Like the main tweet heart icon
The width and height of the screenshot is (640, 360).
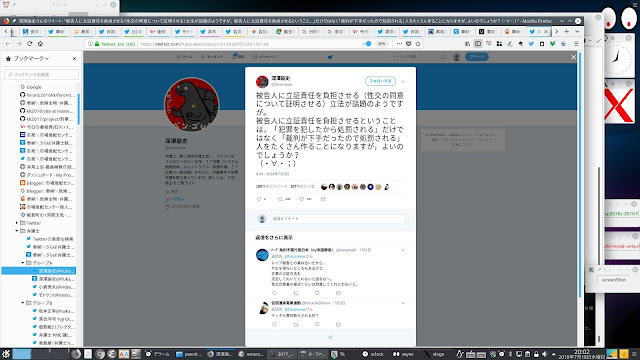[x=301, y=199]
